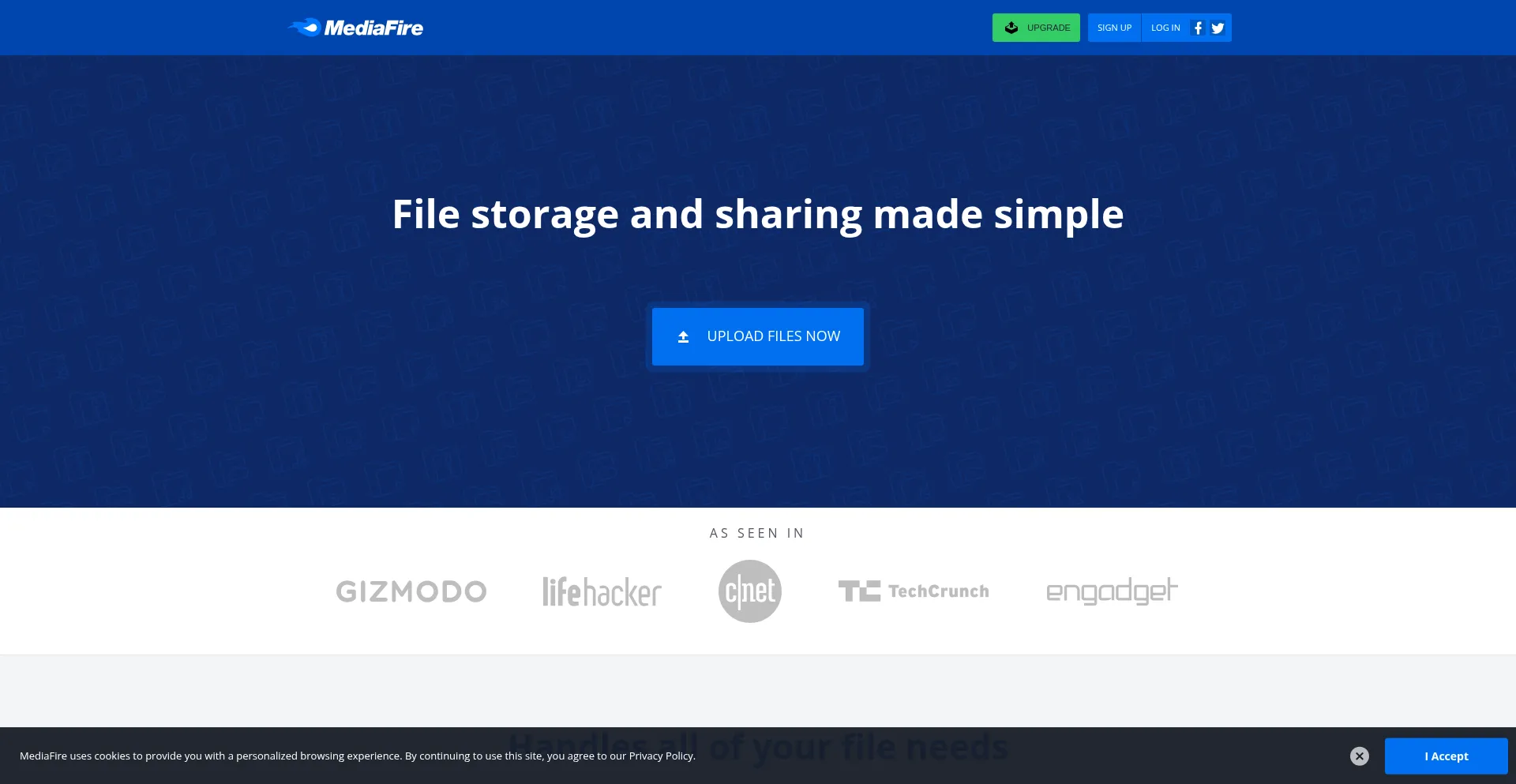Click the Lifehacker logo
The width and height of the screenshot is (1516, 784).
pyautogui.click(x=602, y=591)
